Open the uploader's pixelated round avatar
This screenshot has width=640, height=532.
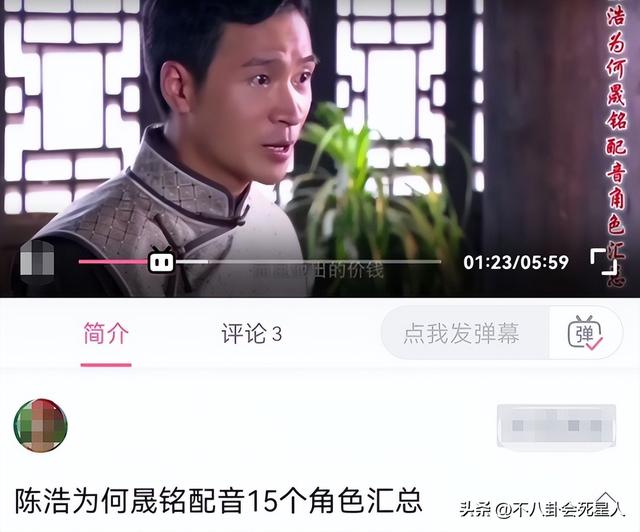(40, 425)
